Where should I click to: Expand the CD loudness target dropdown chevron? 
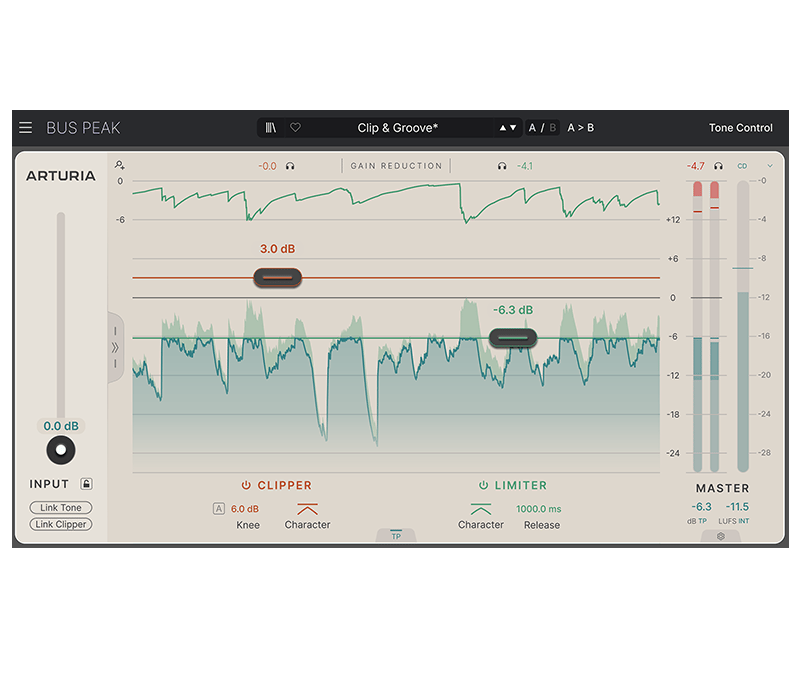tap(770, 166)
